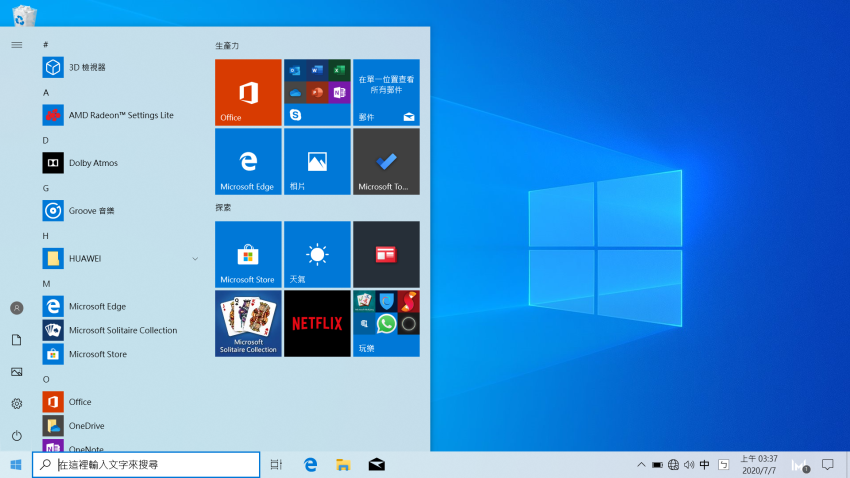Open Microsoft Store in app list

tap(120, 354)
